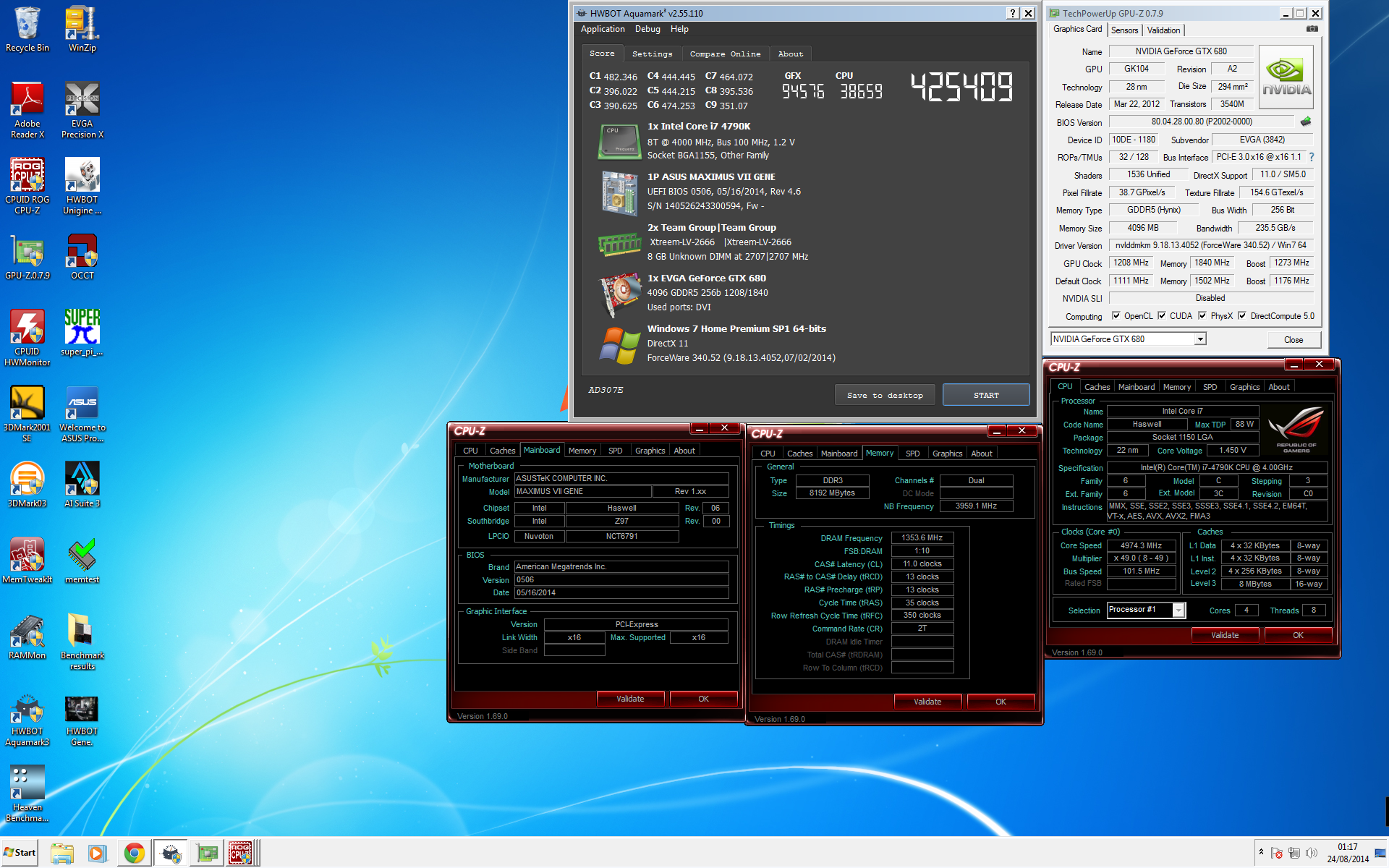Click the GPU-Z BIOS save icon

click(x=1306, y=122)
